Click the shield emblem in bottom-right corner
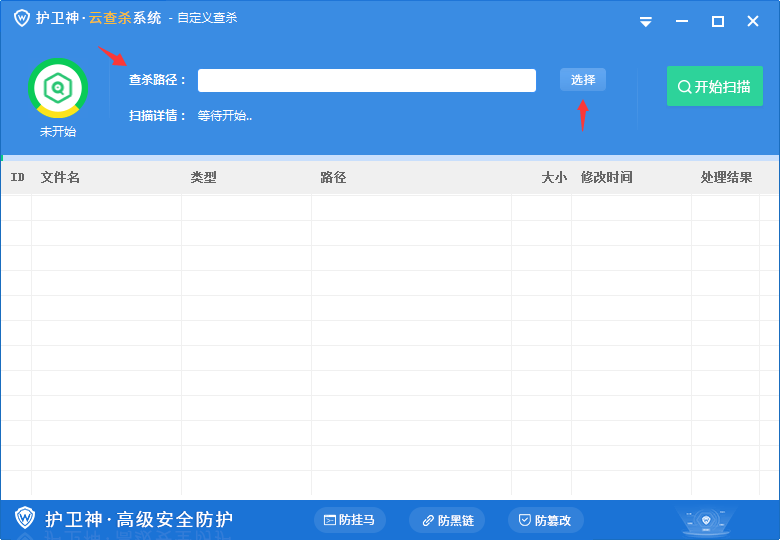 click(706, 521)
